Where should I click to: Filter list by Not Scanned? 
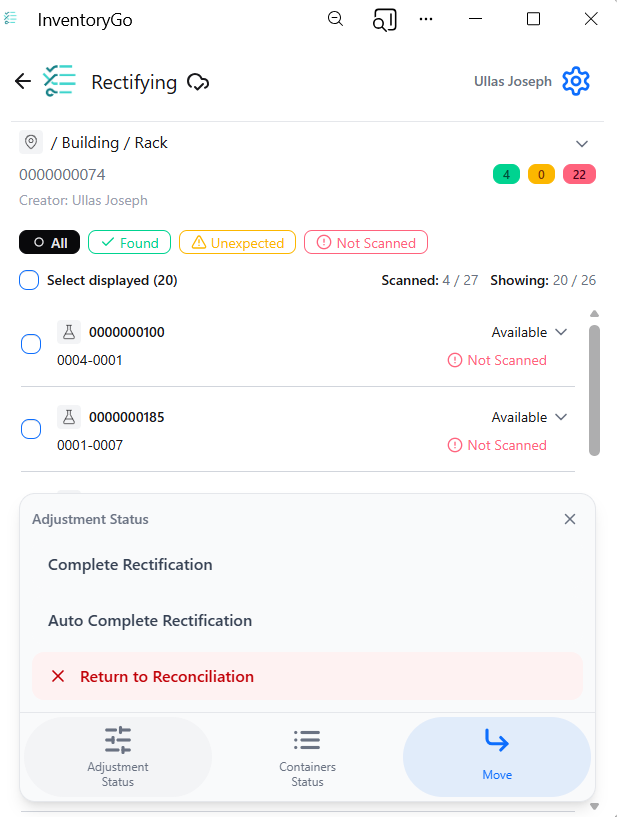point(366,242)
